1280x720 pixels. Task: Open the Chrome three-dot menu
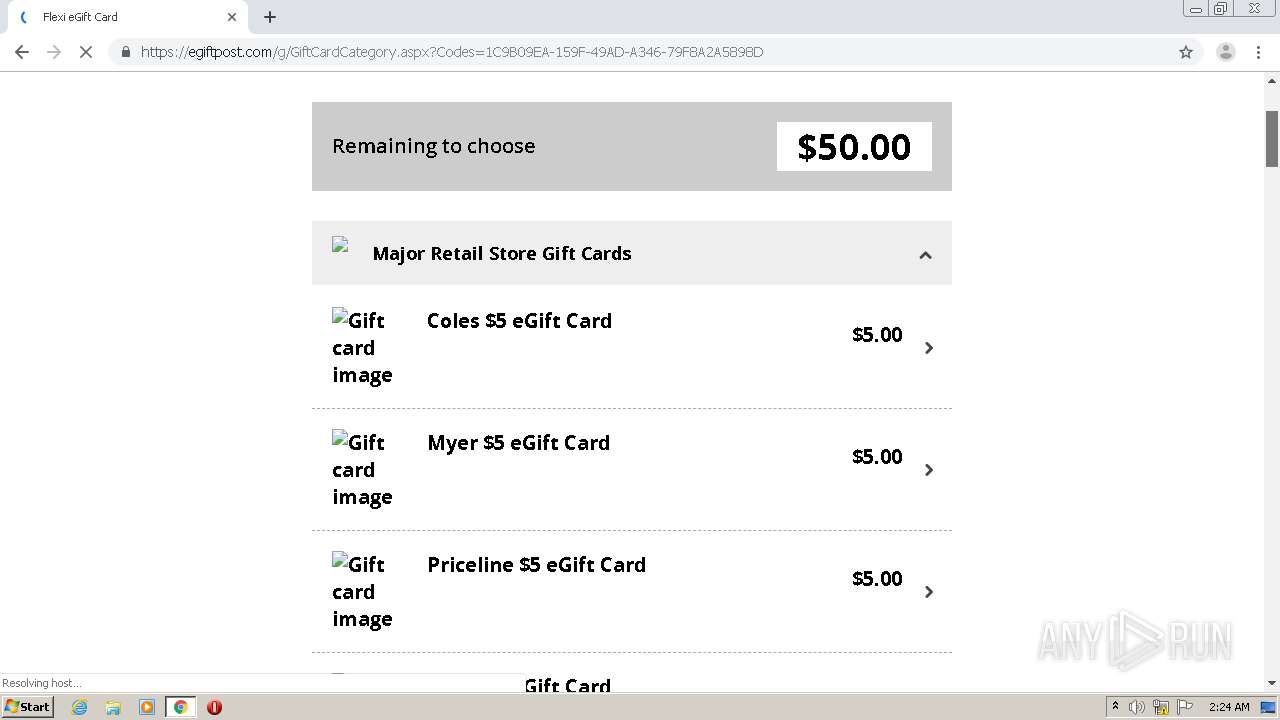click(1258, 52)
